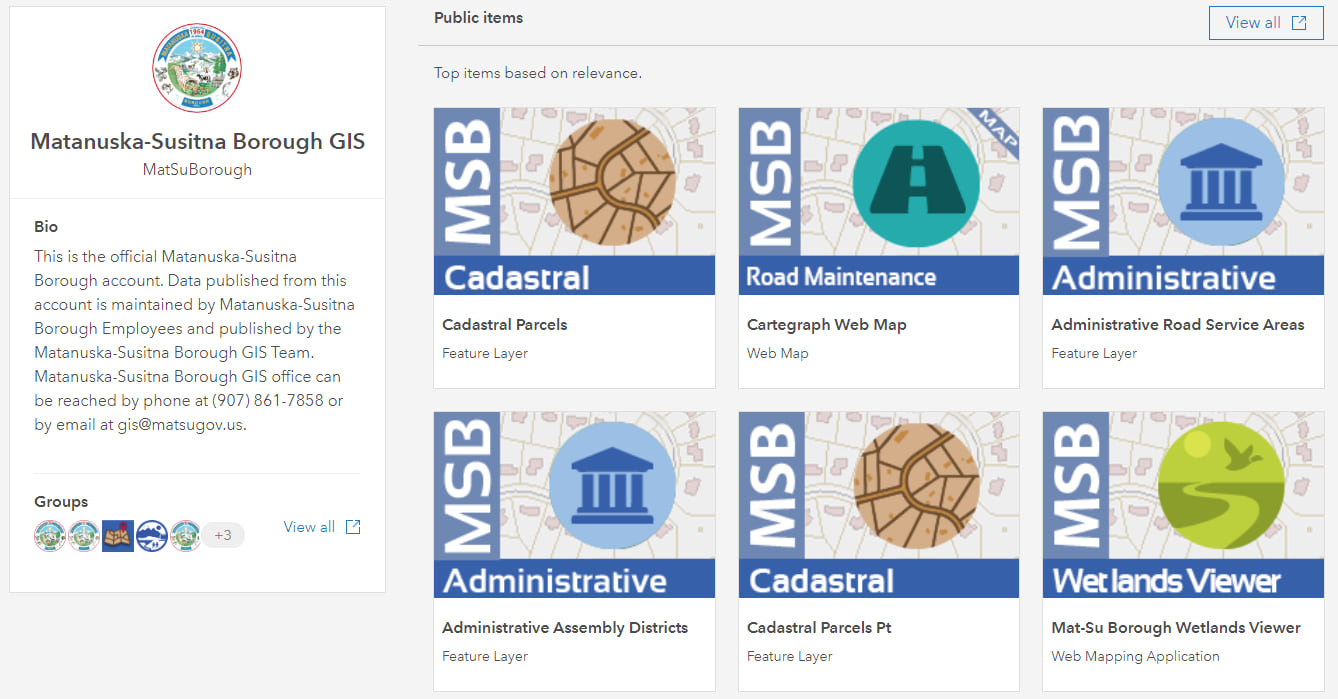Open the map-with-pin group icon

(x=118, y=535)
